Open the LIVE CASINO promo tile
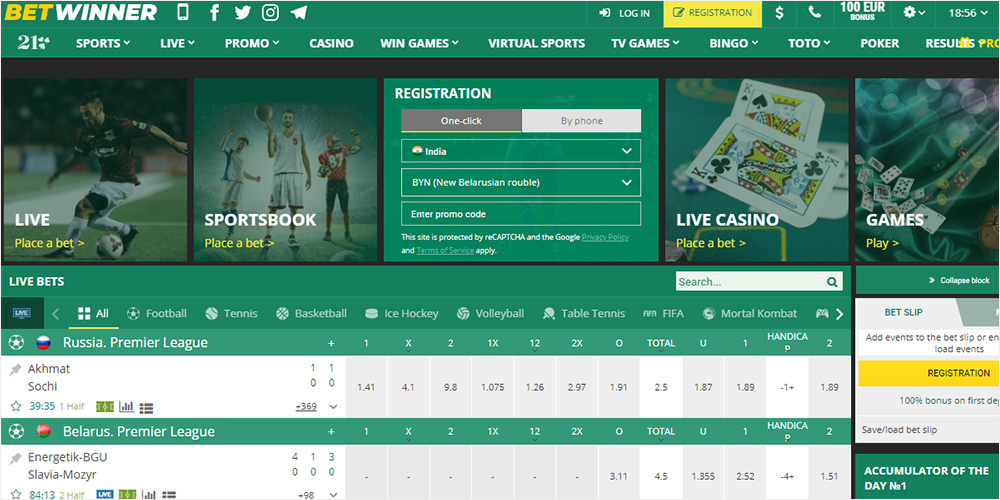 pyautogui.click(x=757, y=170)
